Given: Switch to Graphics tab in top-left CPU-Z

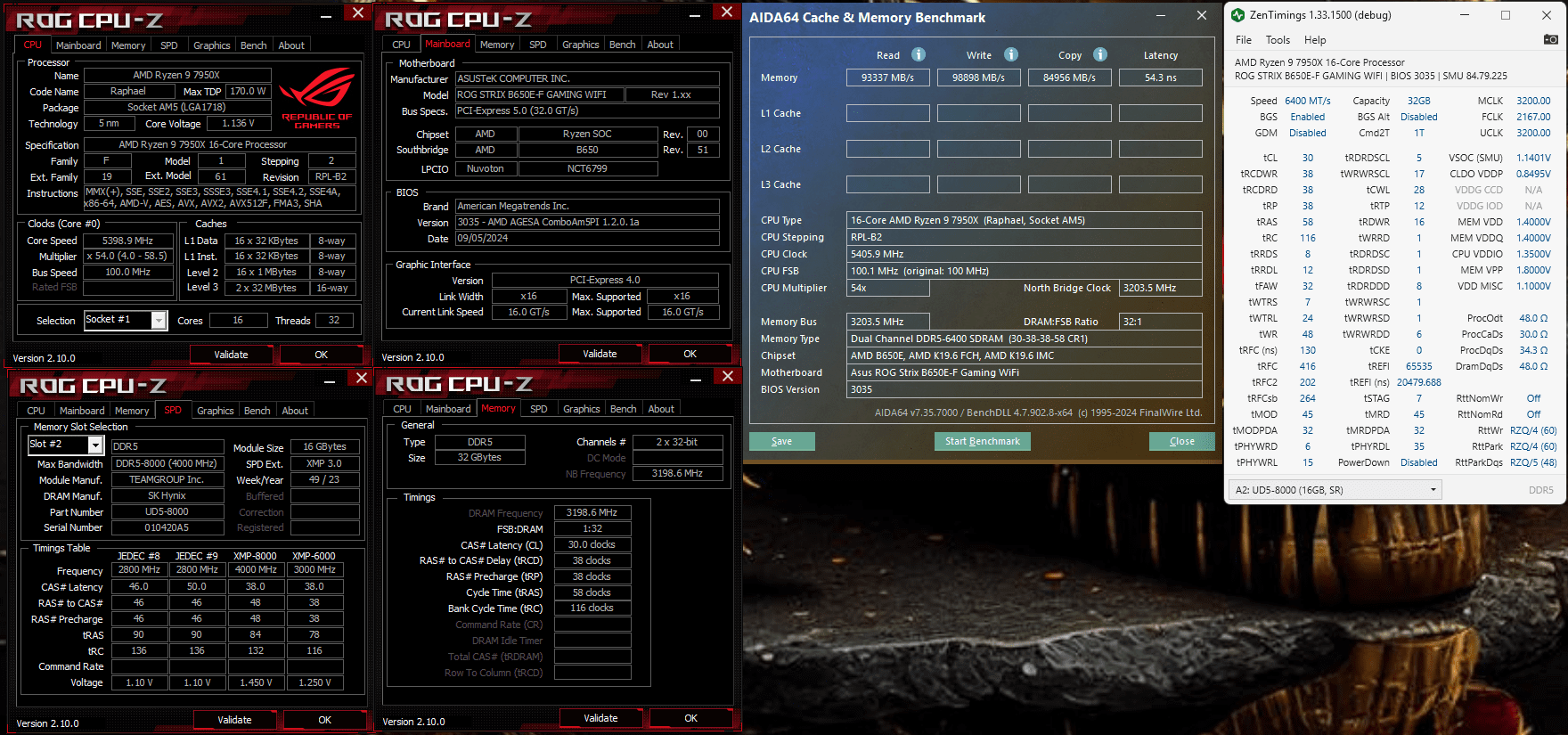Looking at the screenshot, I should point(212,45).
